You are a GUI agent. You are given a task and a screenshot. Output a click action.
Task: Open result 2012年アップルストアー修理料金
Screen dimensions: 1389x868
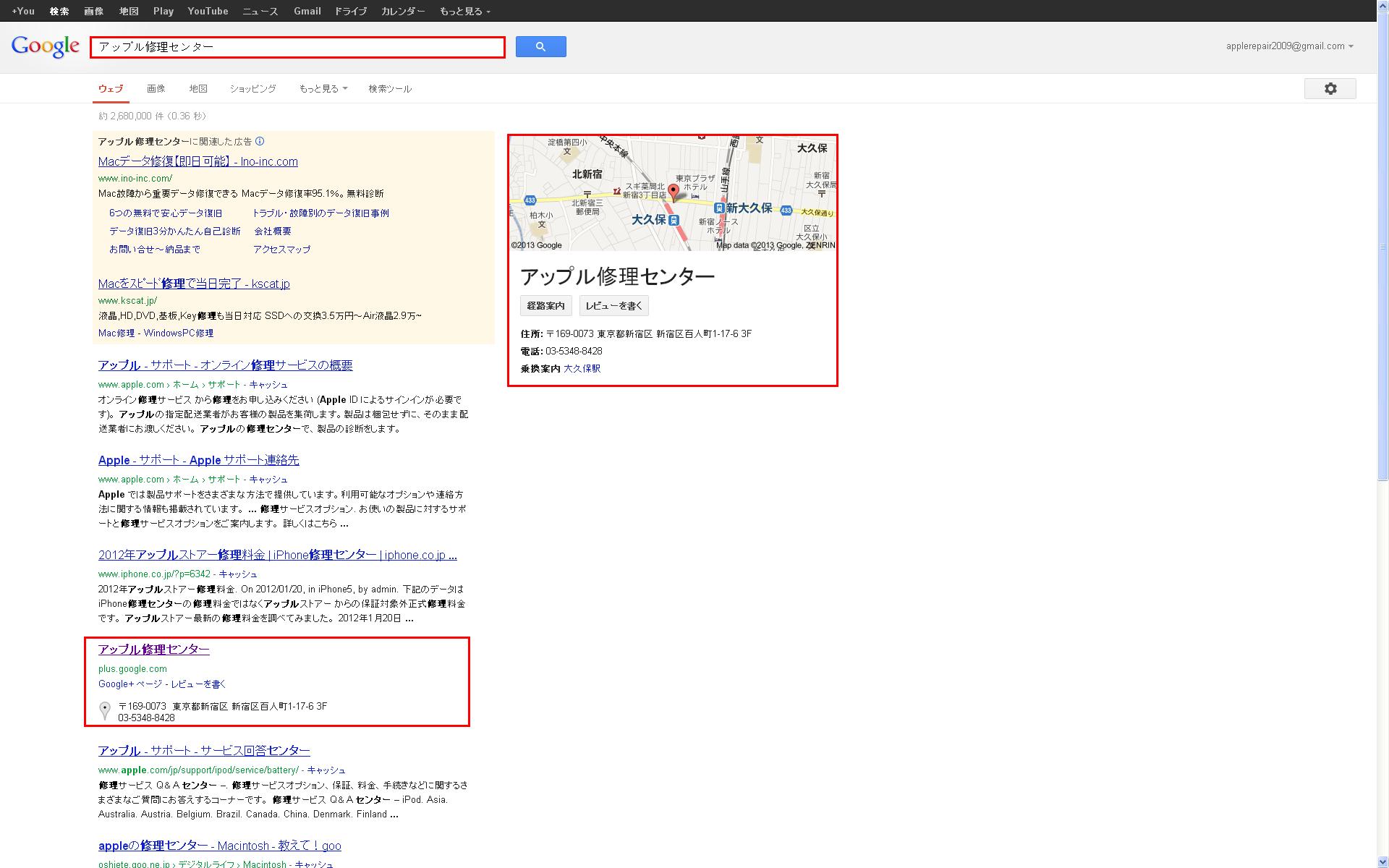278,555
